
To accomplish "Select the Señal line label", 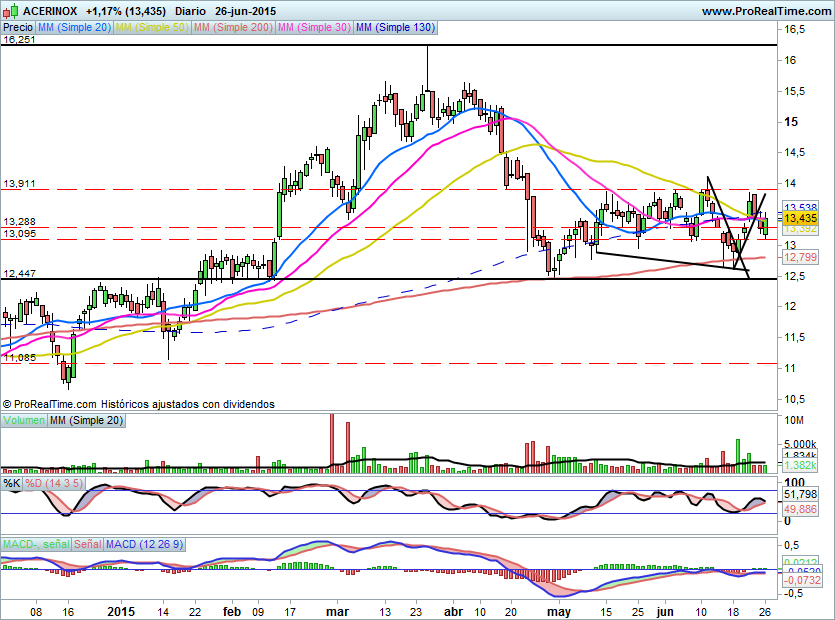I will [x=87, y=544].
